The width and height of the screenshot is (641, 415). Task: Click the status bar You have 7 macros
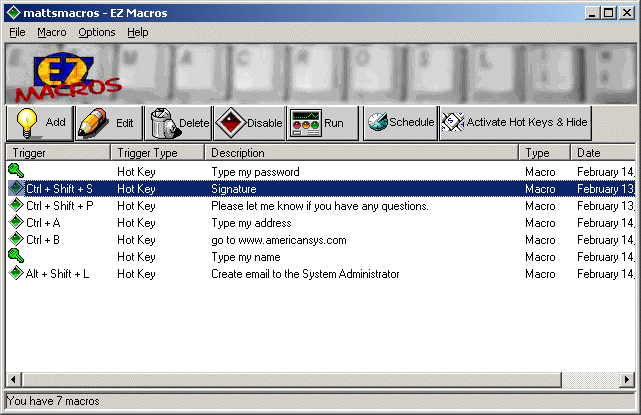(53, 401)
